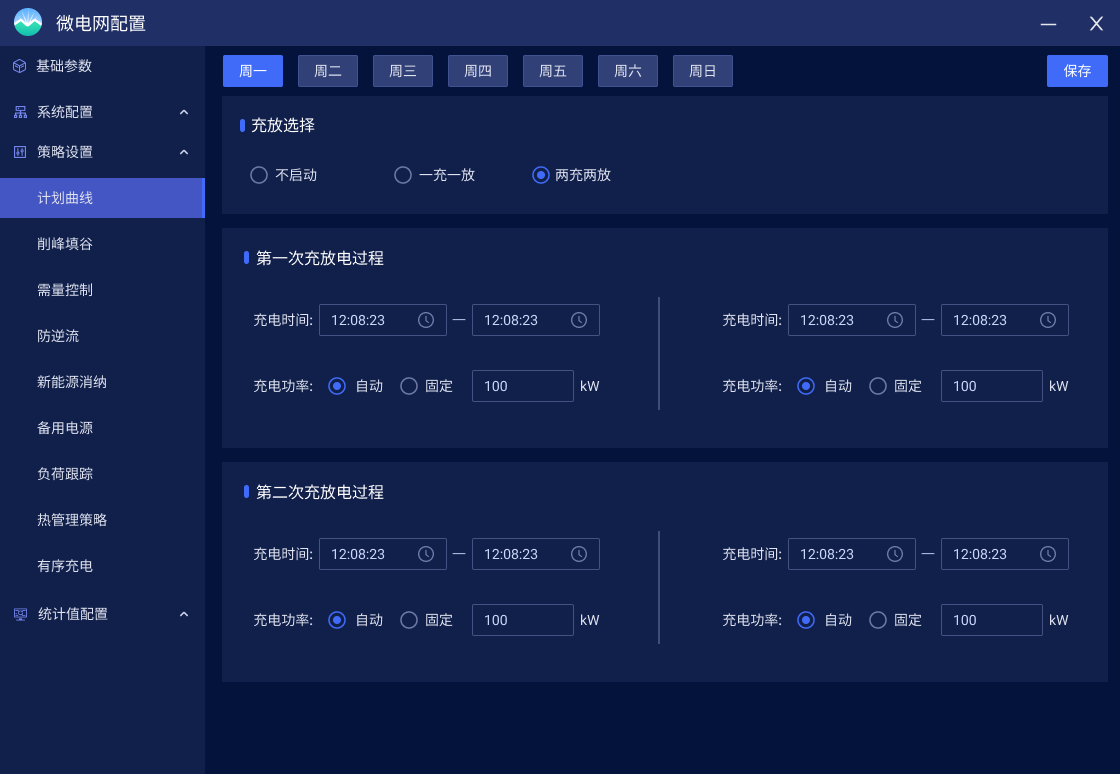Click the 100 kW power input field

[522, 386]
